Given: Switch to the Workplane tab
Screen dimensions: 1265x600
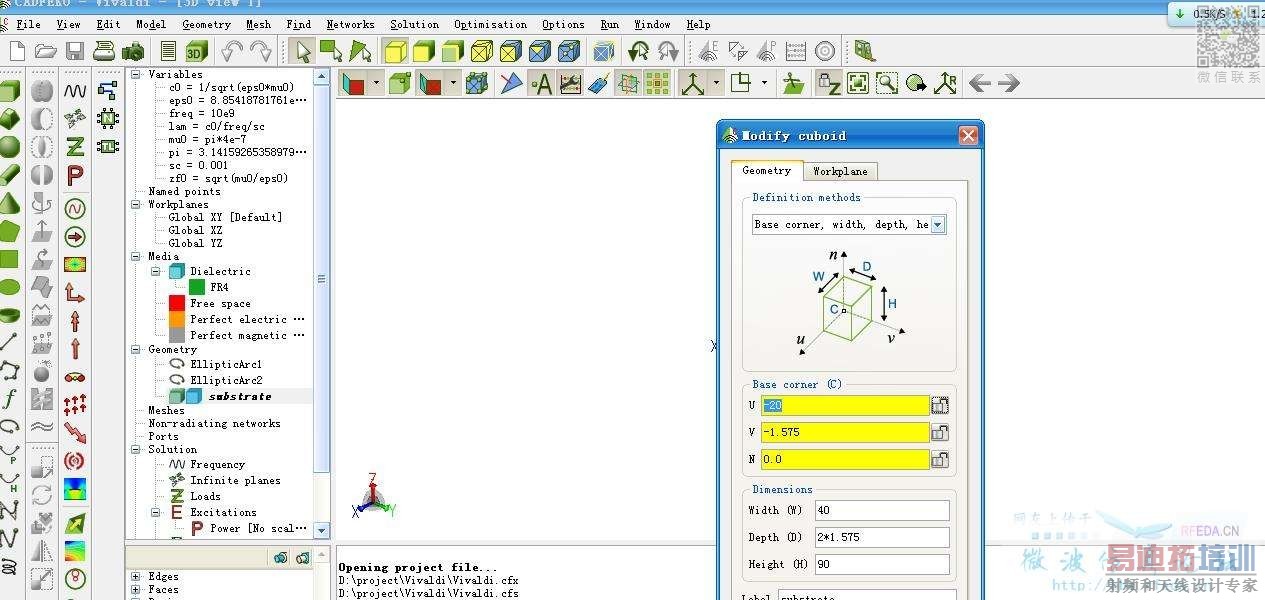Looking at the screenshot, I should [x=840, y=171].
